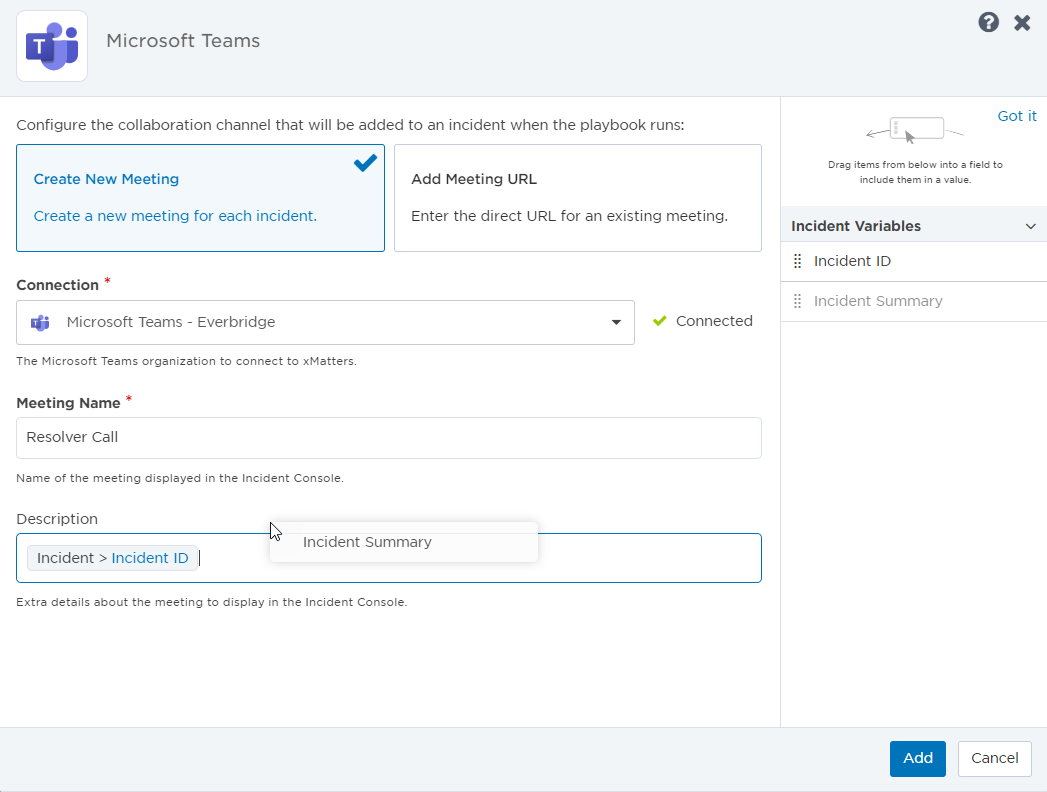Dismiss the hint with Got it link
This screenshot has height=792, width=1047.
pos(1017,116)
